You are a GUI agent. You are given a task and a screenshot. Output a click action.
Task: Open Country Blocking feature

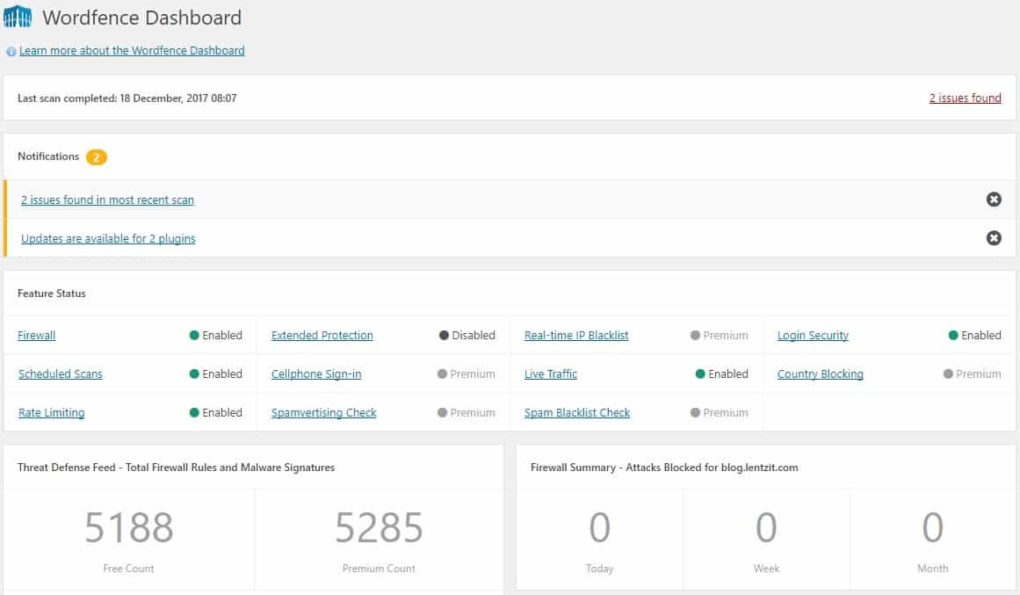820,374
